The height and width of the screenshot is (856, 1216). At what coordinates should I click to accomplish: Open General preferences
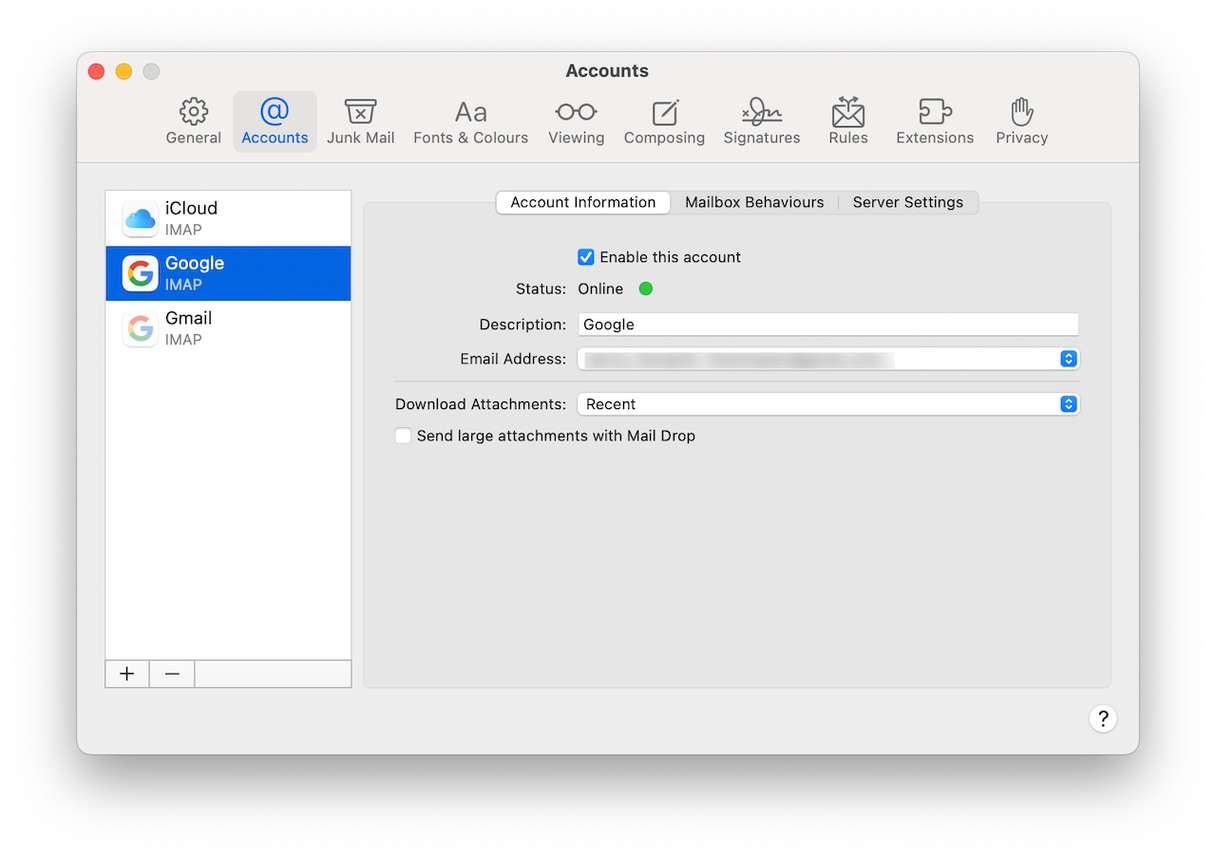pyautogui.click(x=193, y=118)
